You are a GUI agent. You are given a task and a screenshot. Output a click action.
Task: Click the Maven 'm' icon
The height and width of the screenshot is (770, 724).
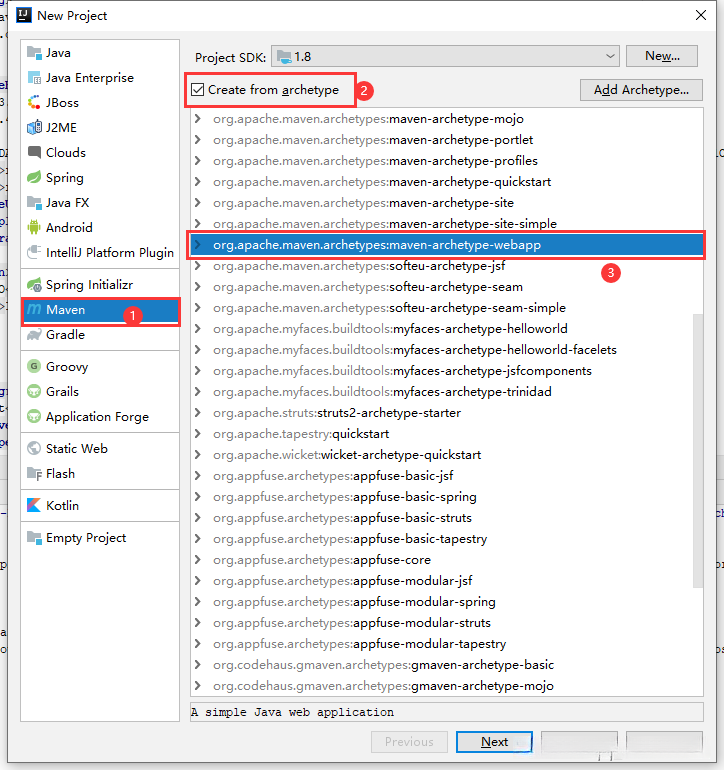34,309
